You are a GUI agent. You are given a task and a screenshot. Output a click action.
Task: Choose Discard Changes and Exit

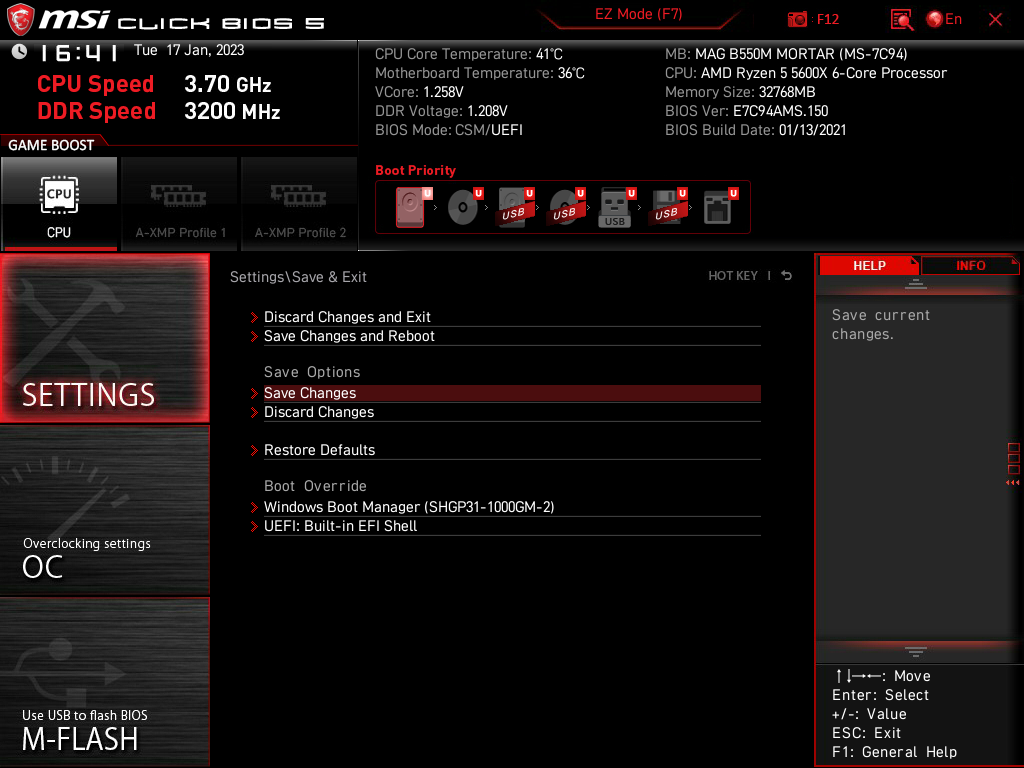(512, 317)
